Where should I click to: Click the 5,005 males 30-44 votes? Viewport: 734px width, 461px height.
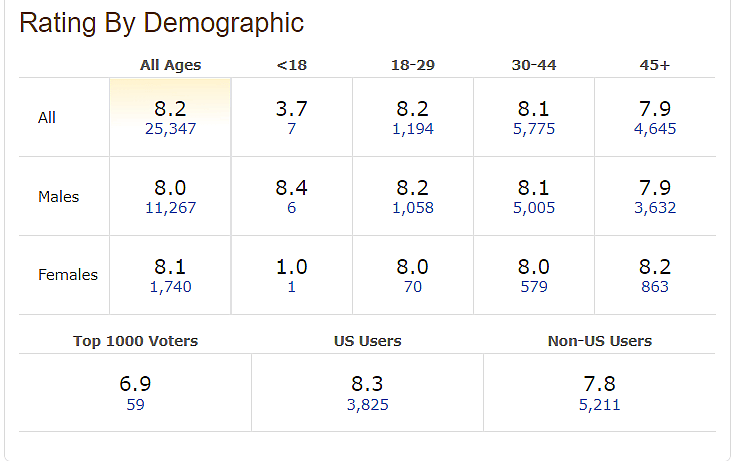click(x=533, y=208)
